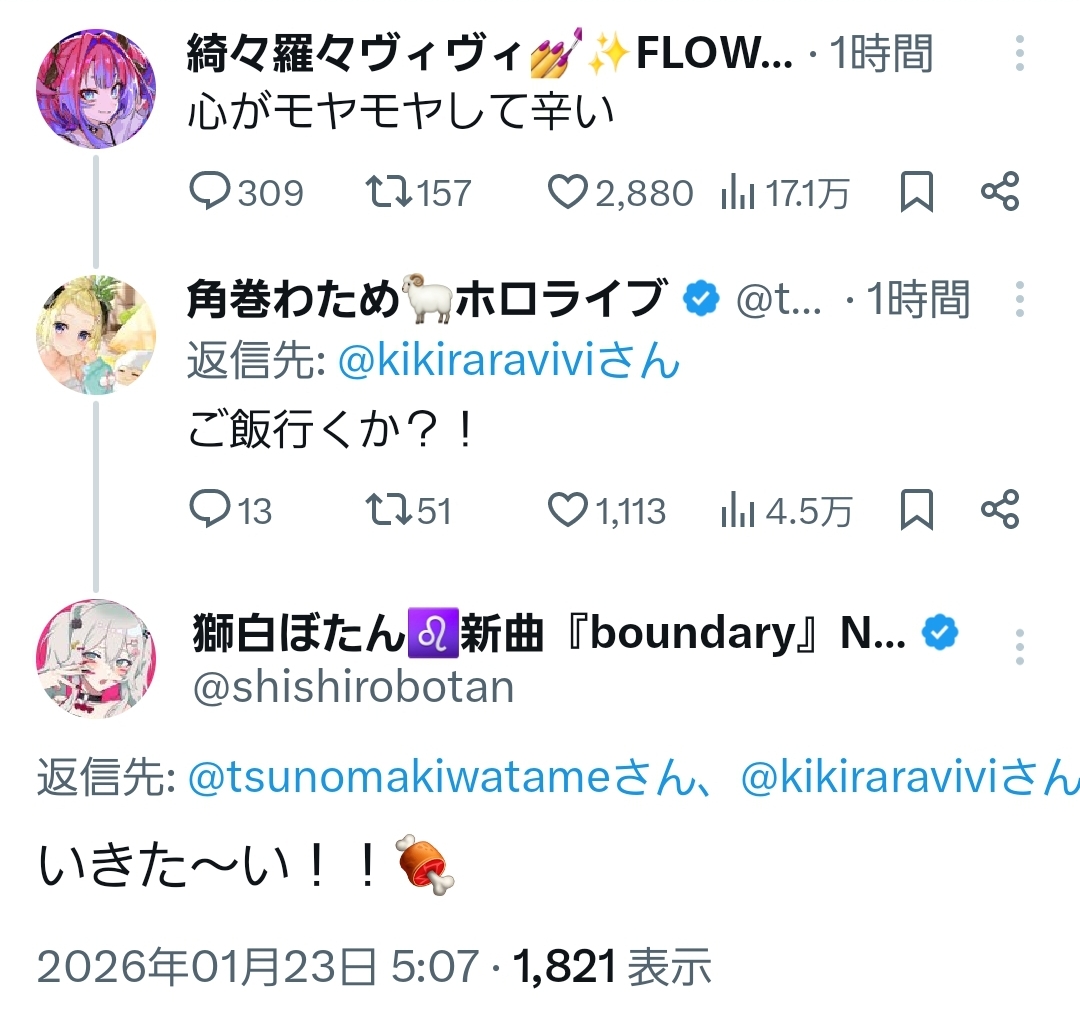Like the post with 2,880 likes
Screen dimensions: 1080x1015
coord(567,192)
